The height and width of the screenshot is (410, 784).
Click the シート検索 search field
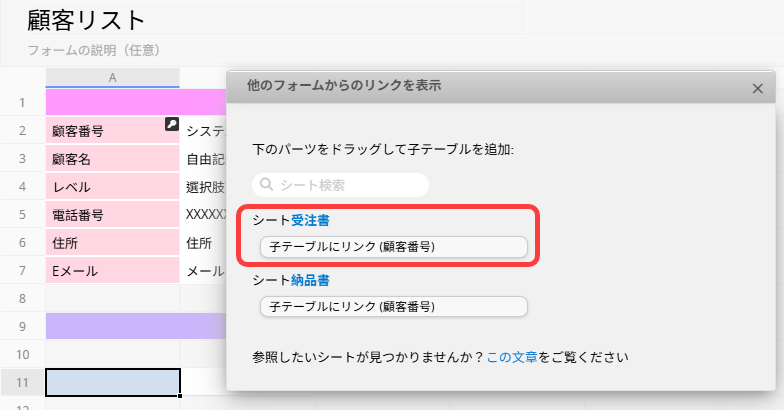(x=345, y=185)
